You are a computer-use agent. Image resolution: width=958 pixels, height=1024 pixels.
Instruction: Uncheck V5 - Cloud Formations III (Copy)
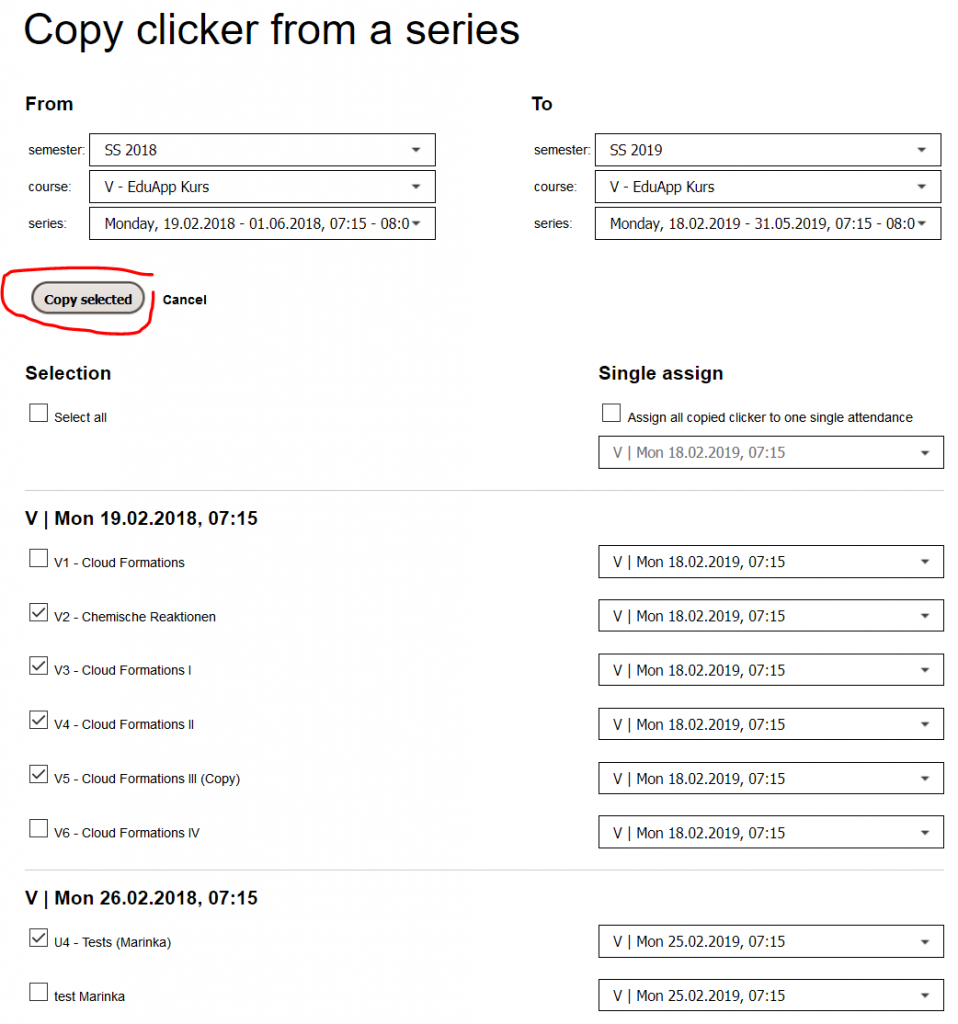pos(39,775)
